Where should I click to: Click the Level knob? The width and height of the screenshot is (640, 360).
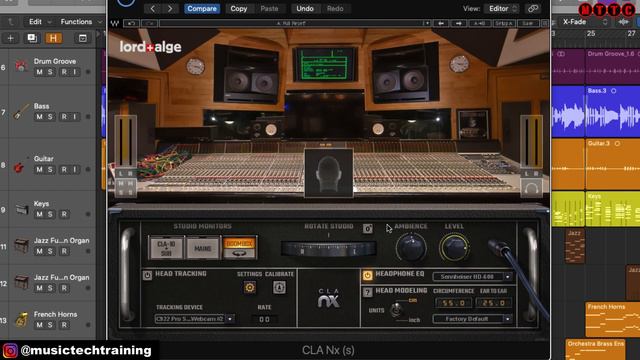pos(454,248)
